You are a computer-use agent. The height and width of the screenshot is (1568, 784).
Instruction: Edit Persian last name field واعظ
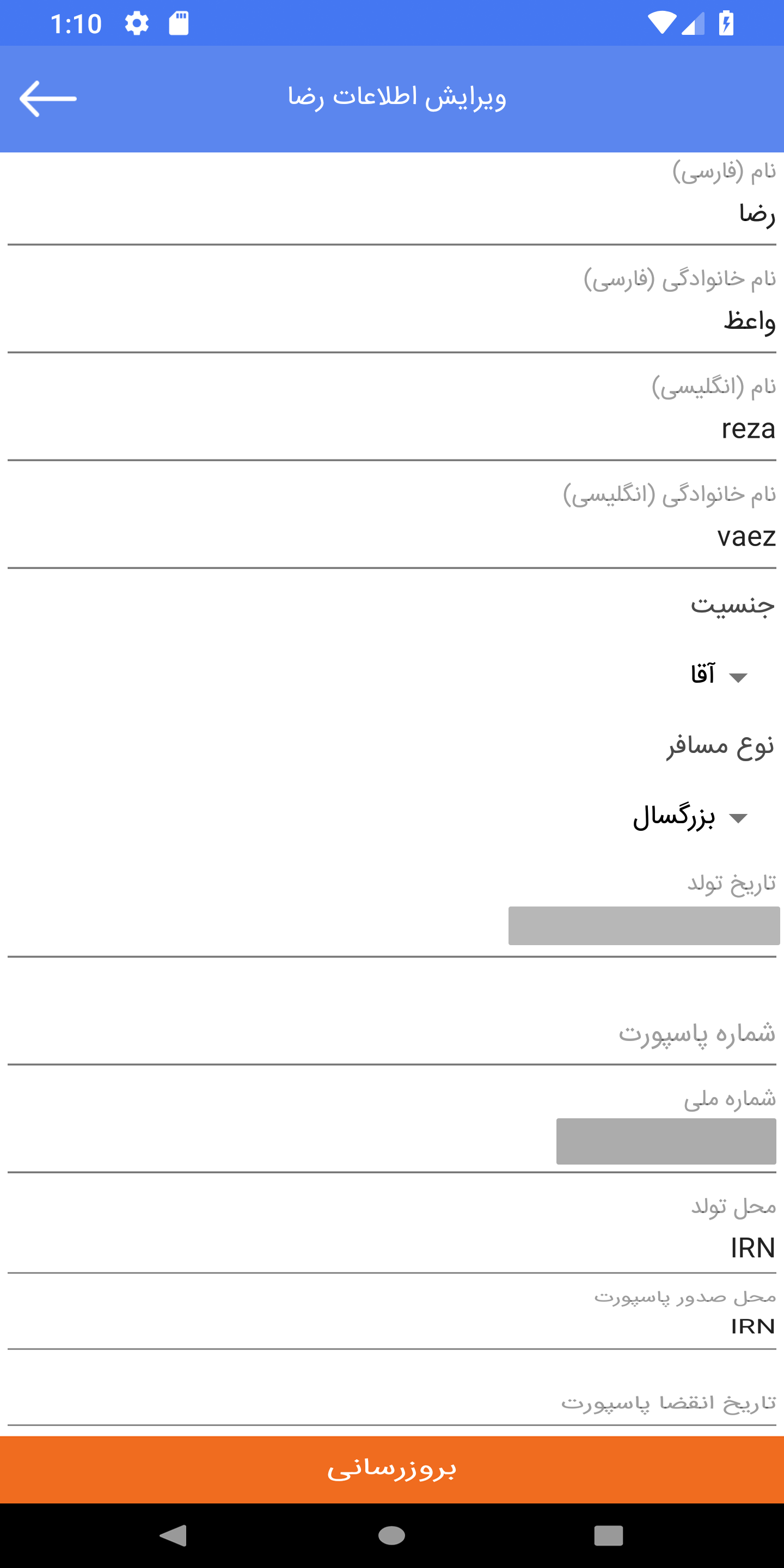392,321
